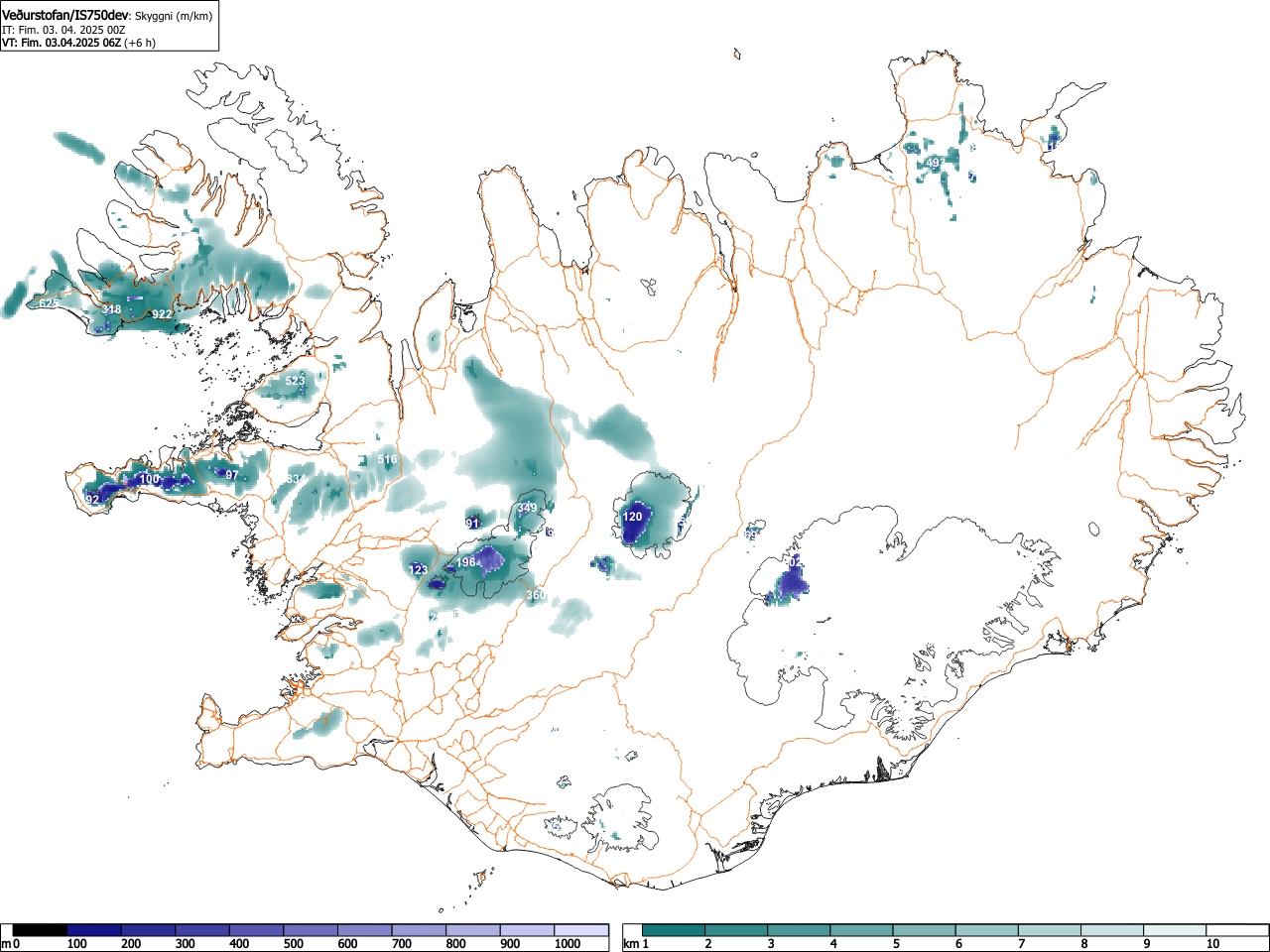Click the 10 tick label in the km legend
Image resolution: width=1270 pixels, height=952 pixels.
[1212, 944]
